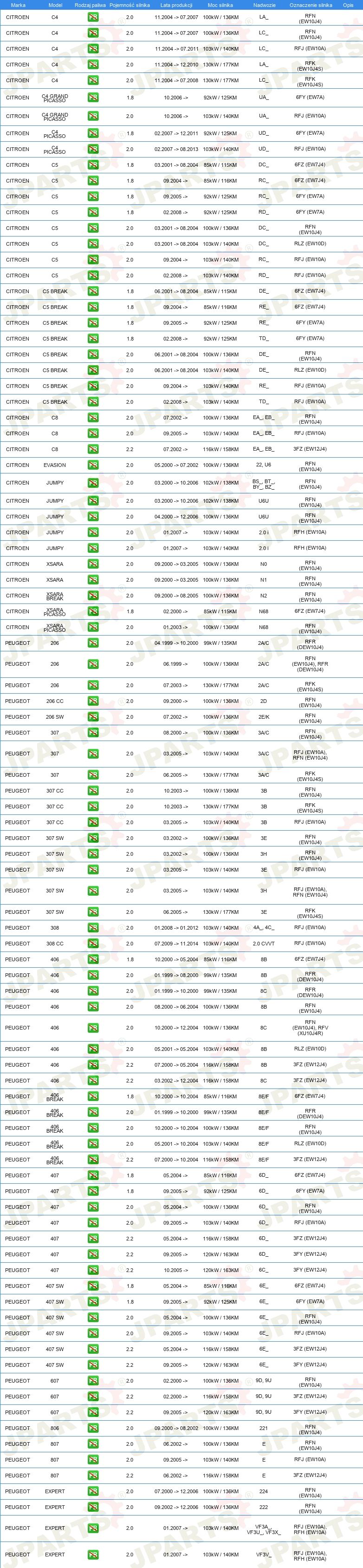The height and width of the screenshot is (1568, 363).
Task: Select production years '02.2007 -> 08.2013'
Action: coord(176,149)
